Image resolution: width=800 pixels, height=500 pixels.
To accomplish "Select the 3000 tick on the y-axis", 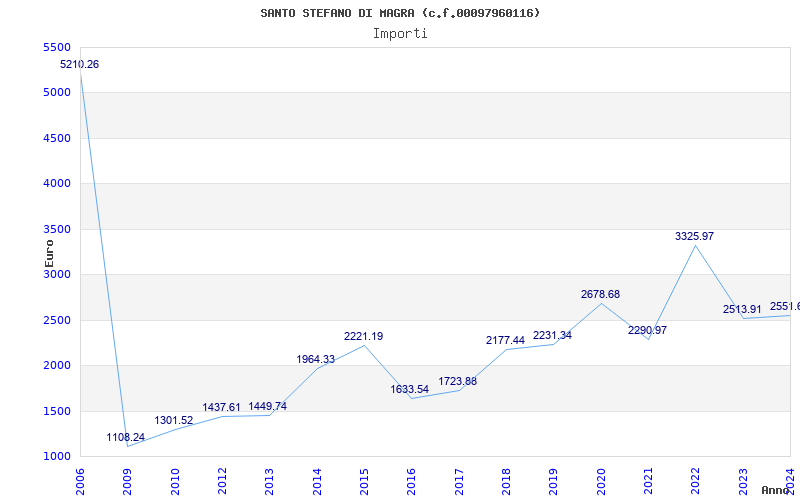I will (x=58, y=274).
